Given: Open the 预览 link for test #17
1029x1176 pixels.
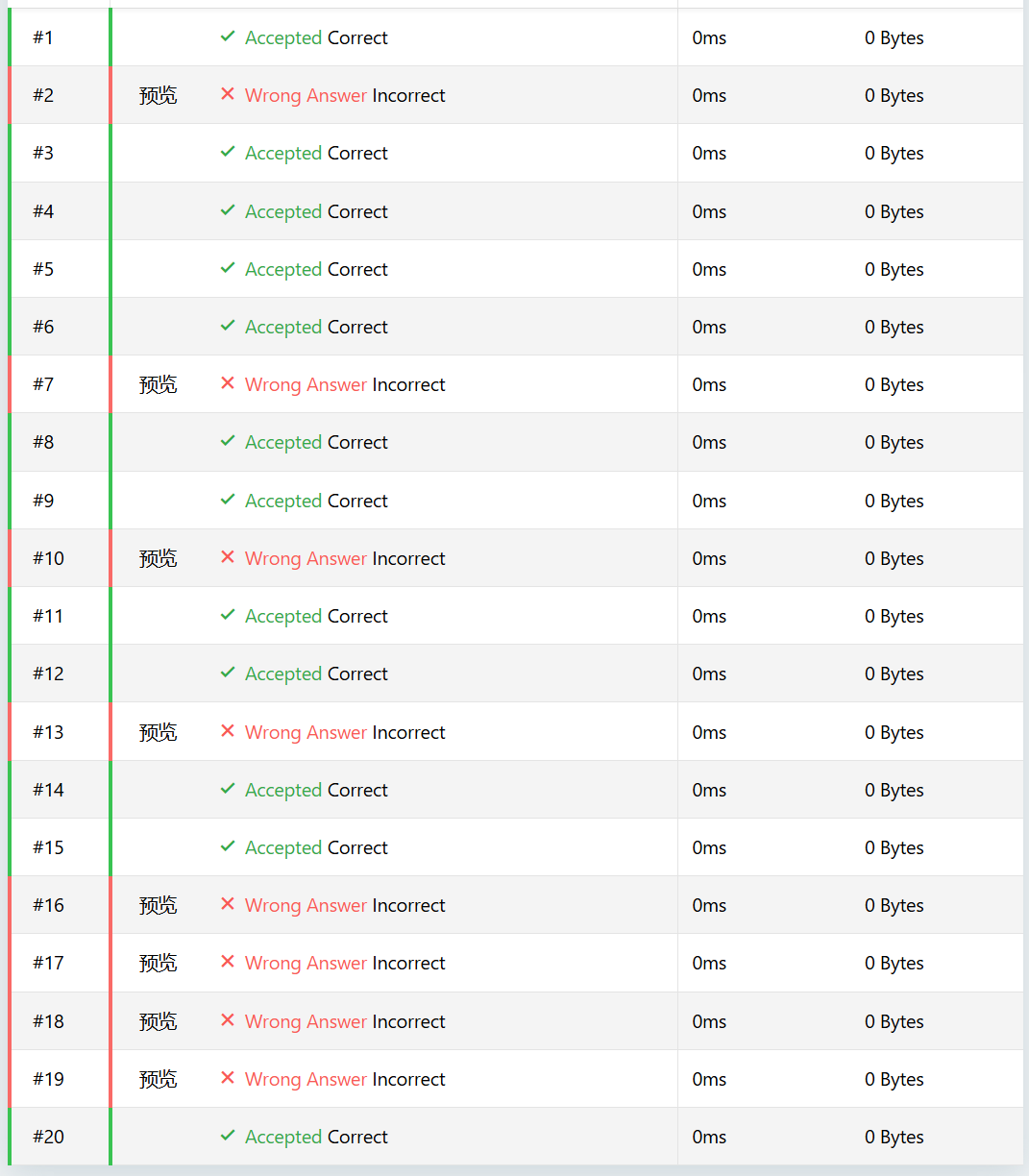Looking at the screenshot, I should tap(158, 963).
